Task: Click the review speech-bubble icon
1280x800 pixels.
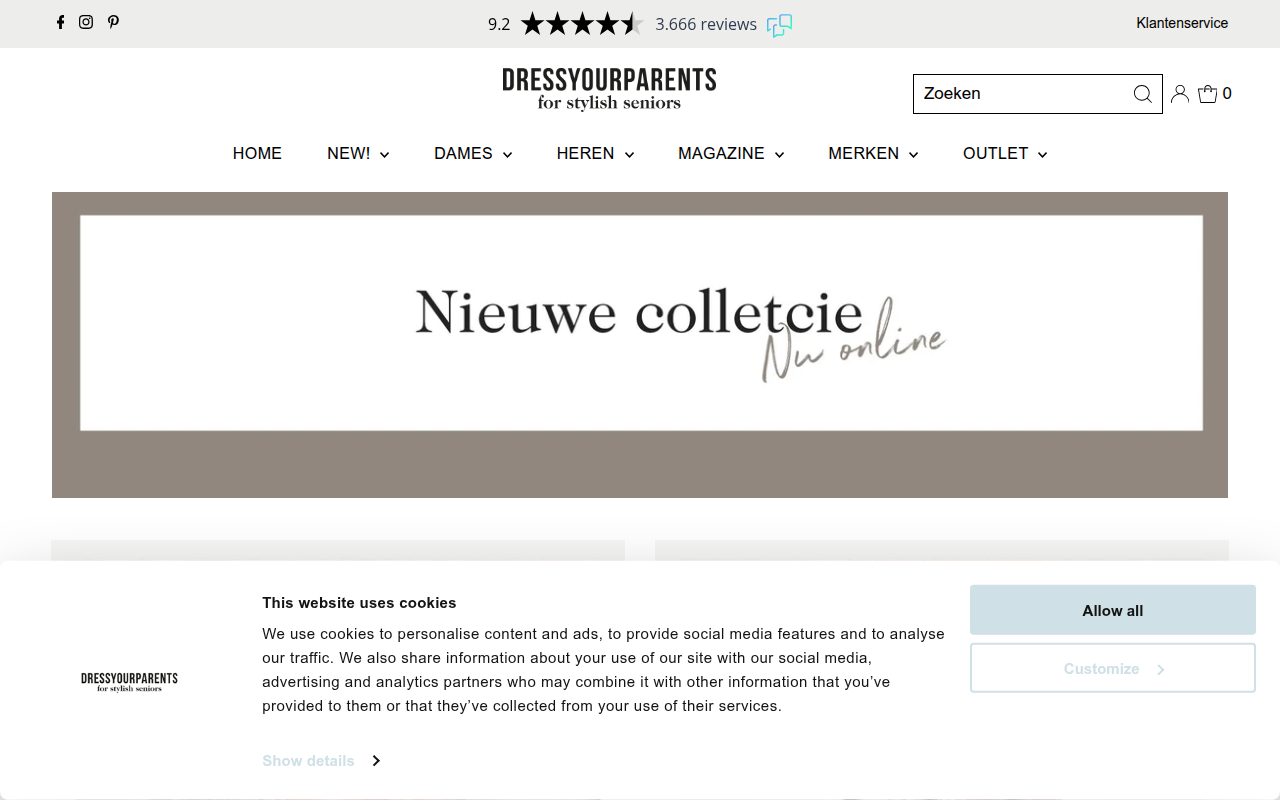Action: coord(780,25)
